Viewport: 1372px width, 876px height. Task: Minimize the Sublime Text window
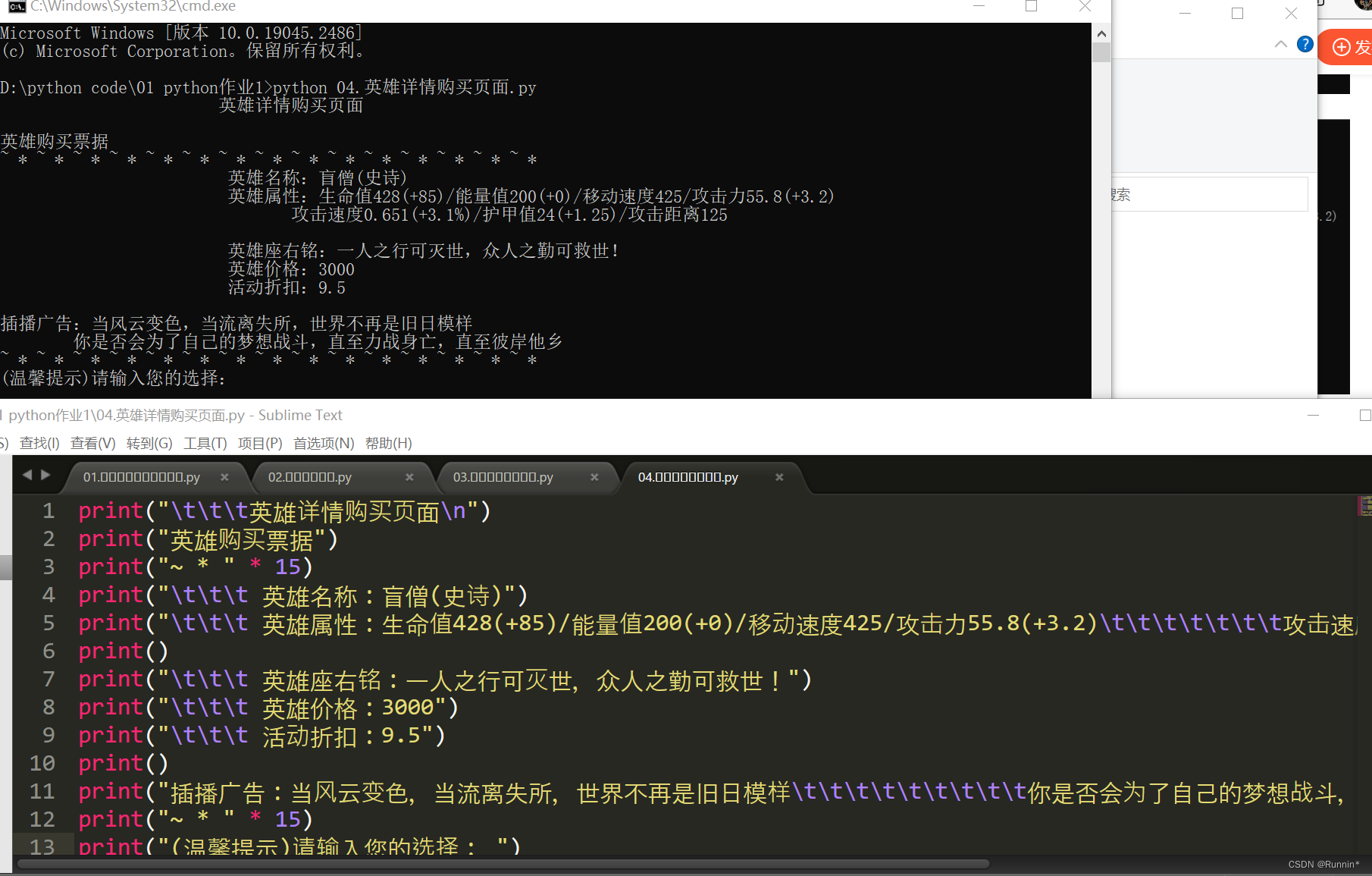click(1313, 416)
